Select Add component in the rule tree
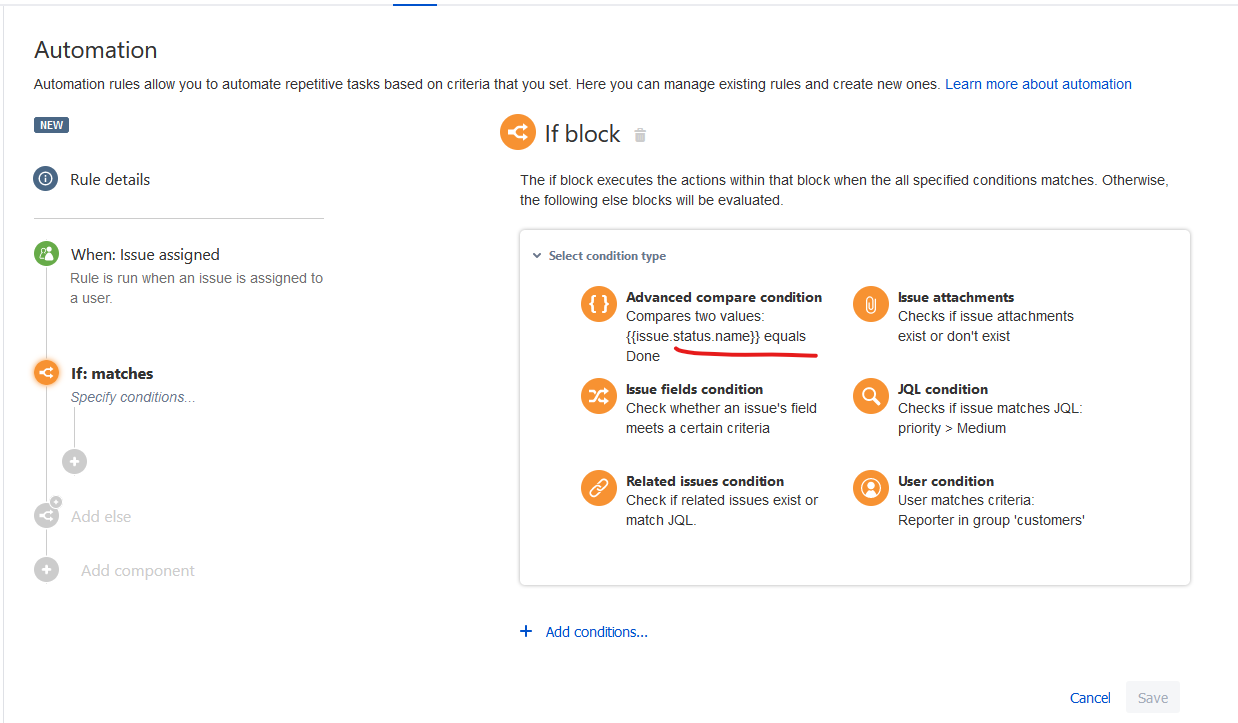The image size is (1238, 723). (x=137, y=571)
